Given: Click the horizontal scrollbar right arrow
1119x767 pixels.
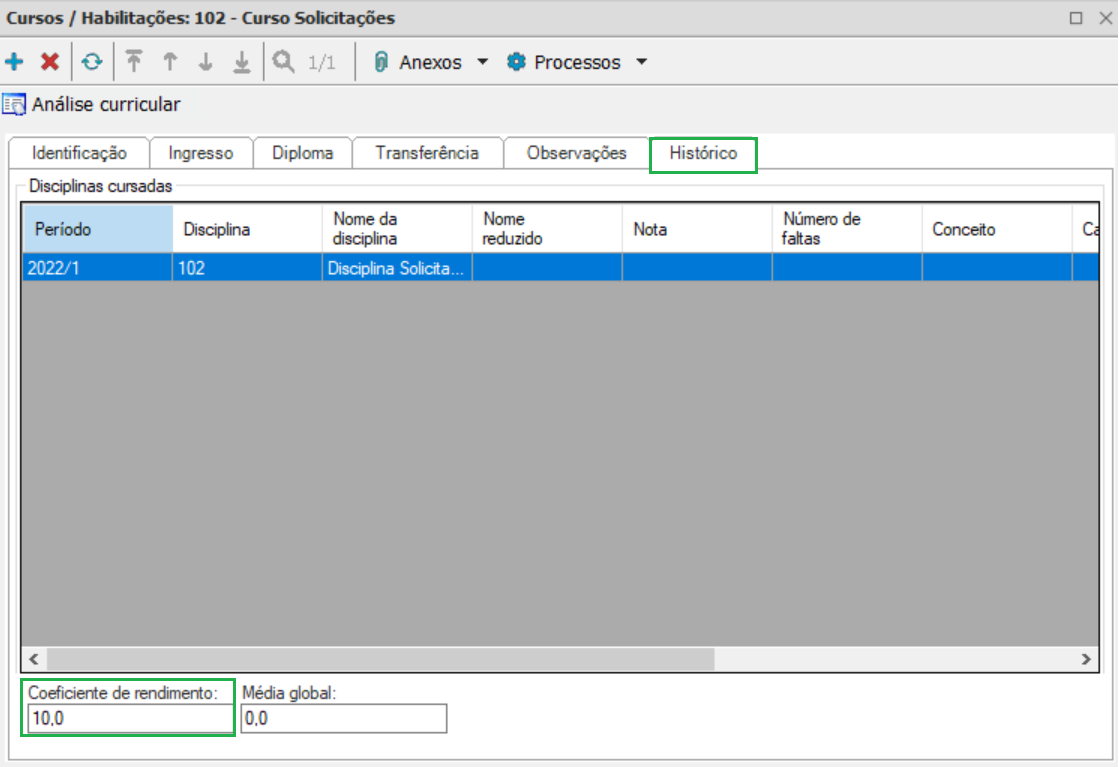Looking at the screenshot, I should (1085, 659).
